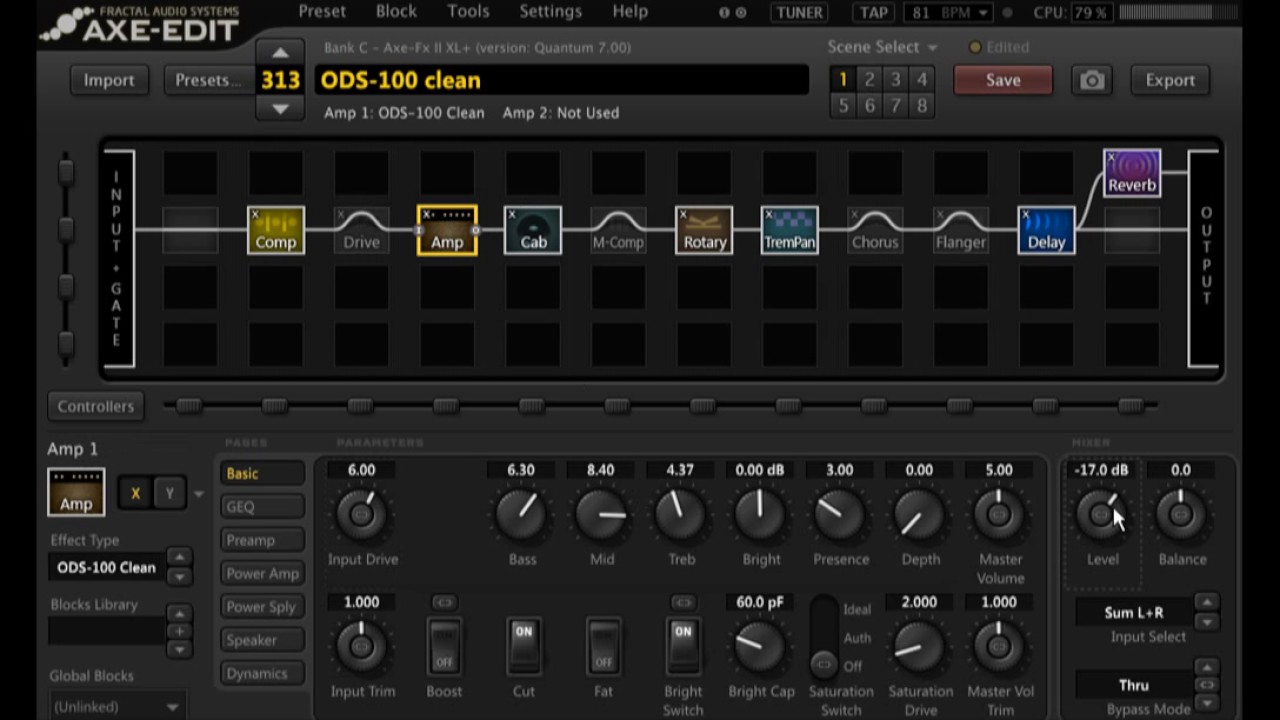Click the Import button
The width and height of the screenshot is (1280, 720).
click(109, 80)
